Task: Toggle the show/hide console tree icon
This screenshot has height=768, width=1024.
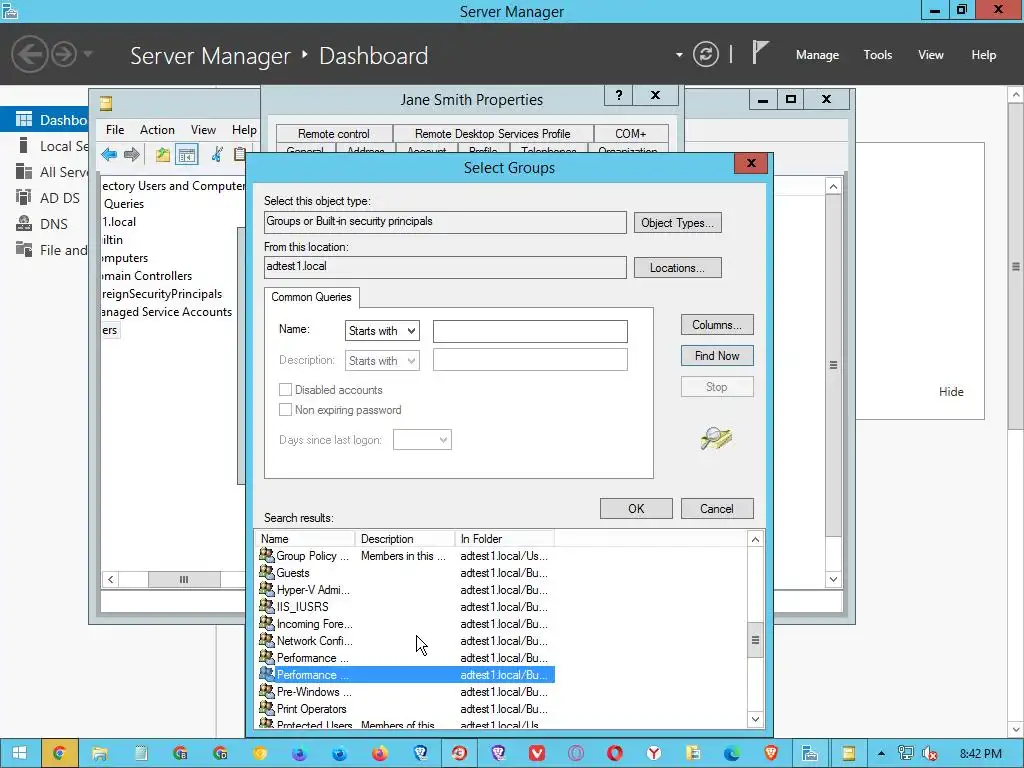Action: pos(187,155)
